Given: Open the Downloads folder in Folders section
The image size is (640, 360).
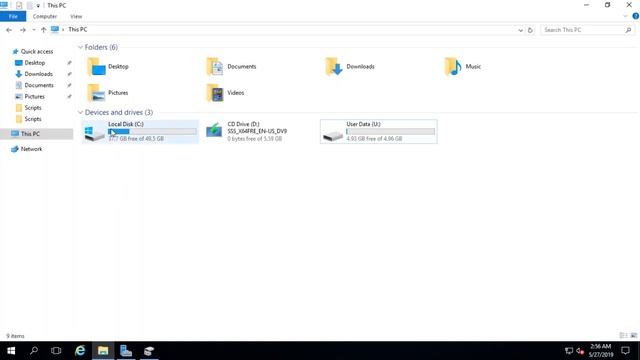Looking at the screenshot, I should (350, 67).
